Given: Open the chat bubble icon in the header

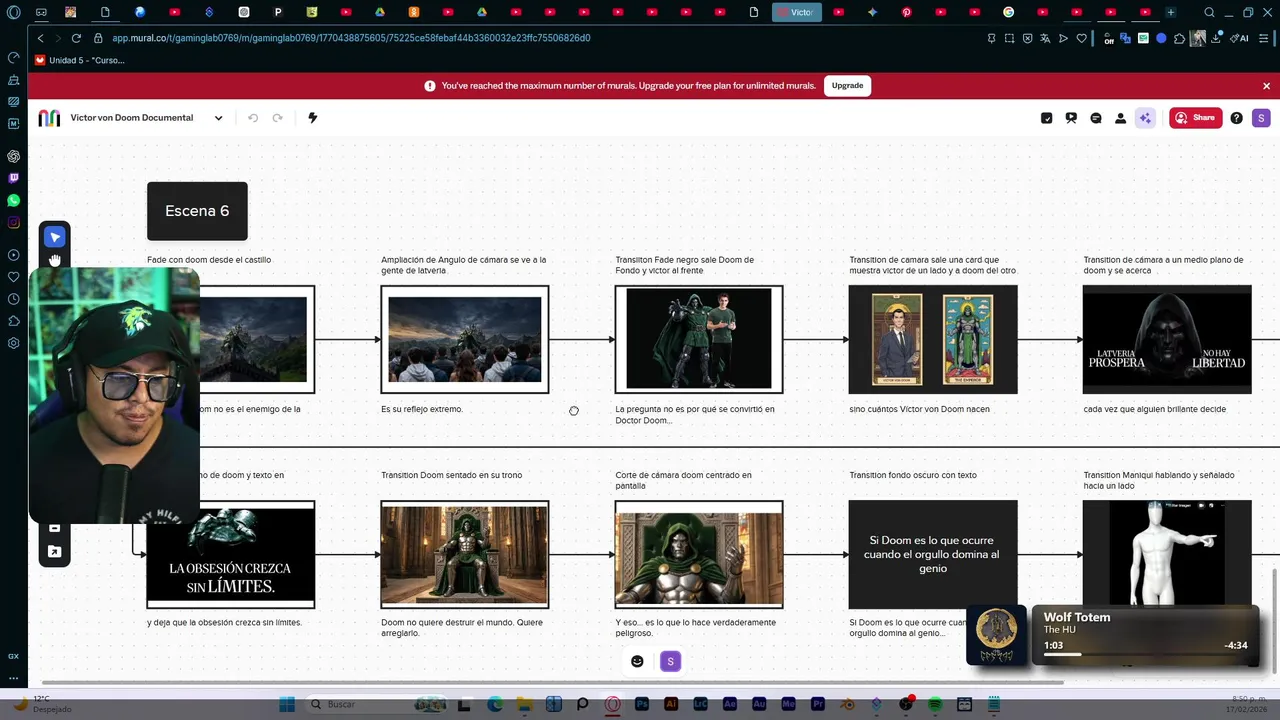Looking at the screenshot, I should pos(1096,118).
